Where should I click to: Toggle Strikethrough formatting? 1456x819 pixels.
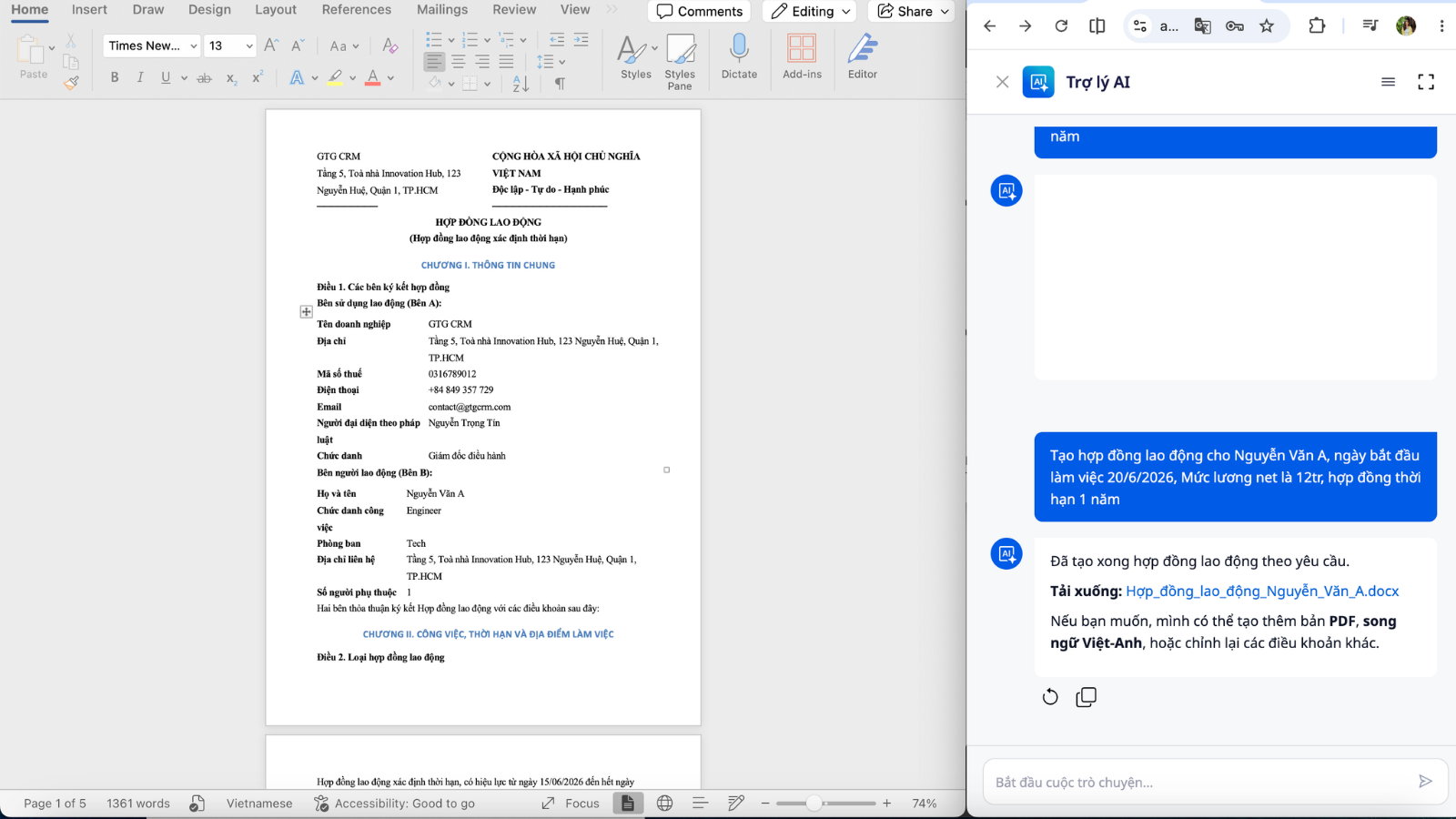205,78
